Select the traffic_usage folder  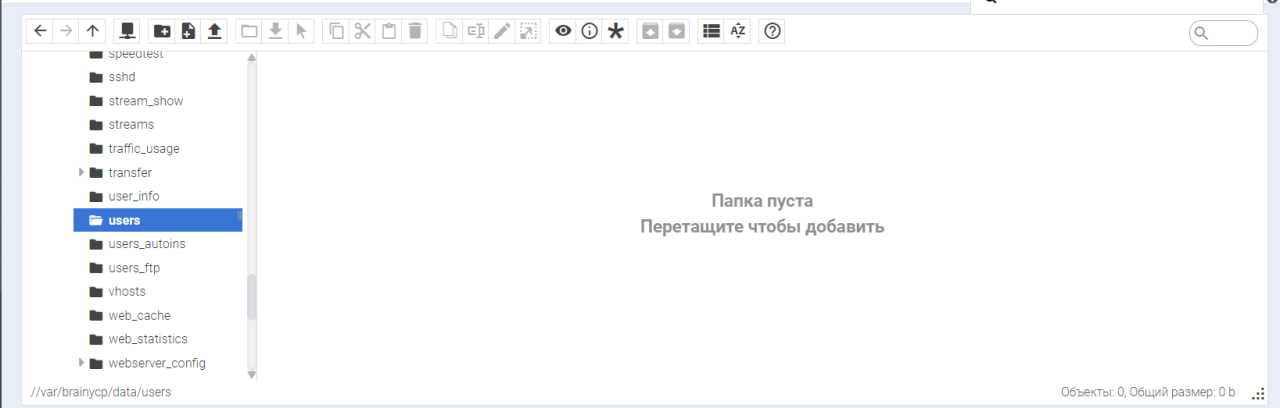(143, 149)
